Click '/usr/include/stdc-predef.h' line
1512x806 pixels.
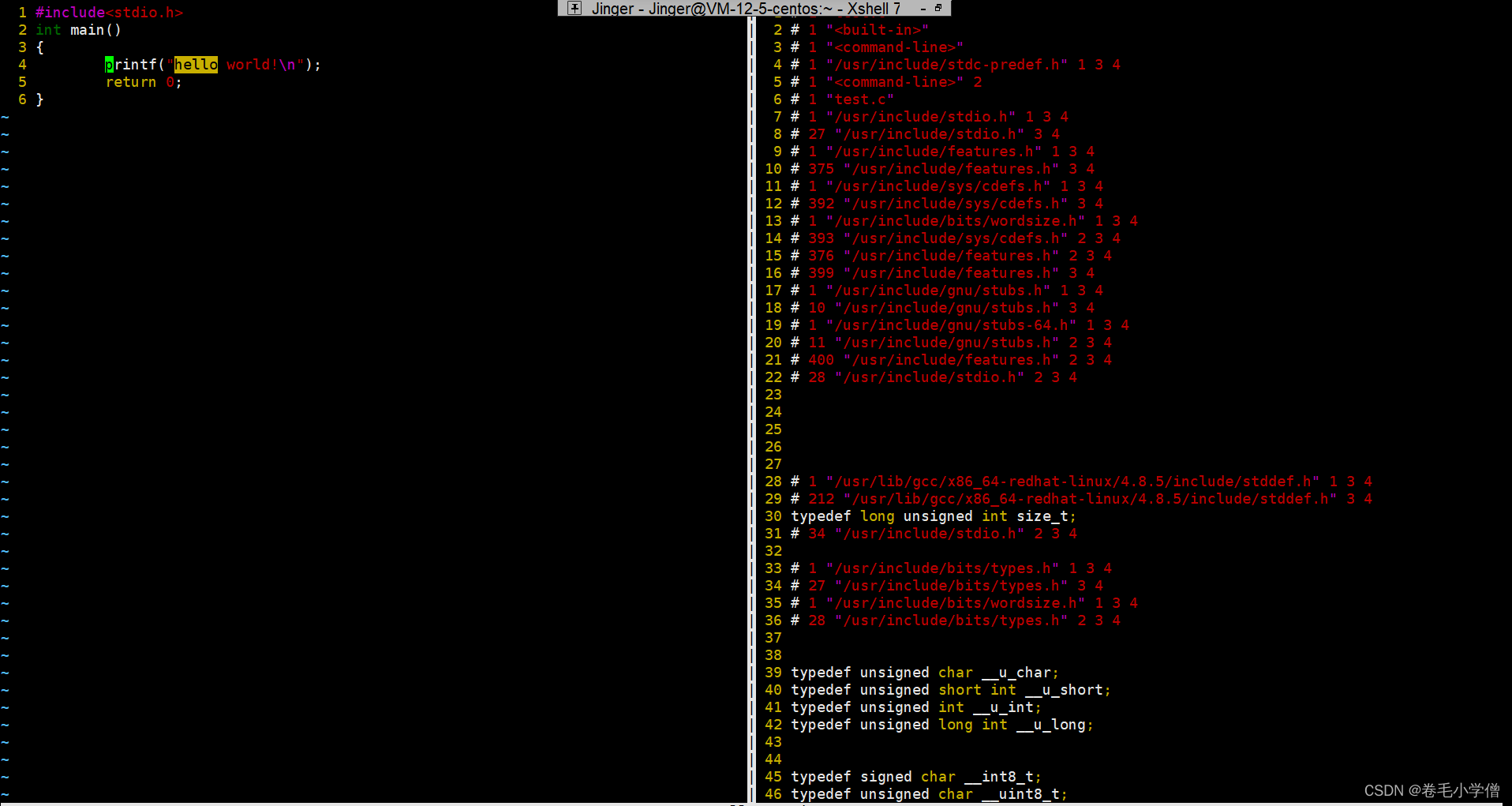tap(955, 65)
